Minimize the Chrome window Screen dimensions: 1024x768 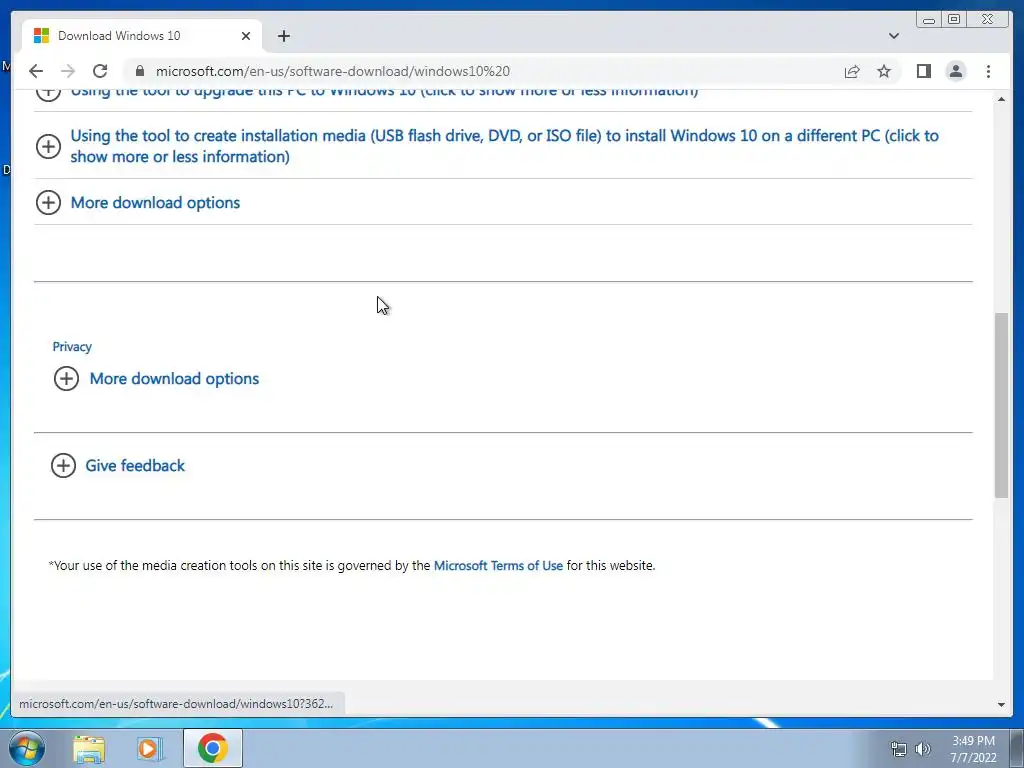tap(929, 20)
